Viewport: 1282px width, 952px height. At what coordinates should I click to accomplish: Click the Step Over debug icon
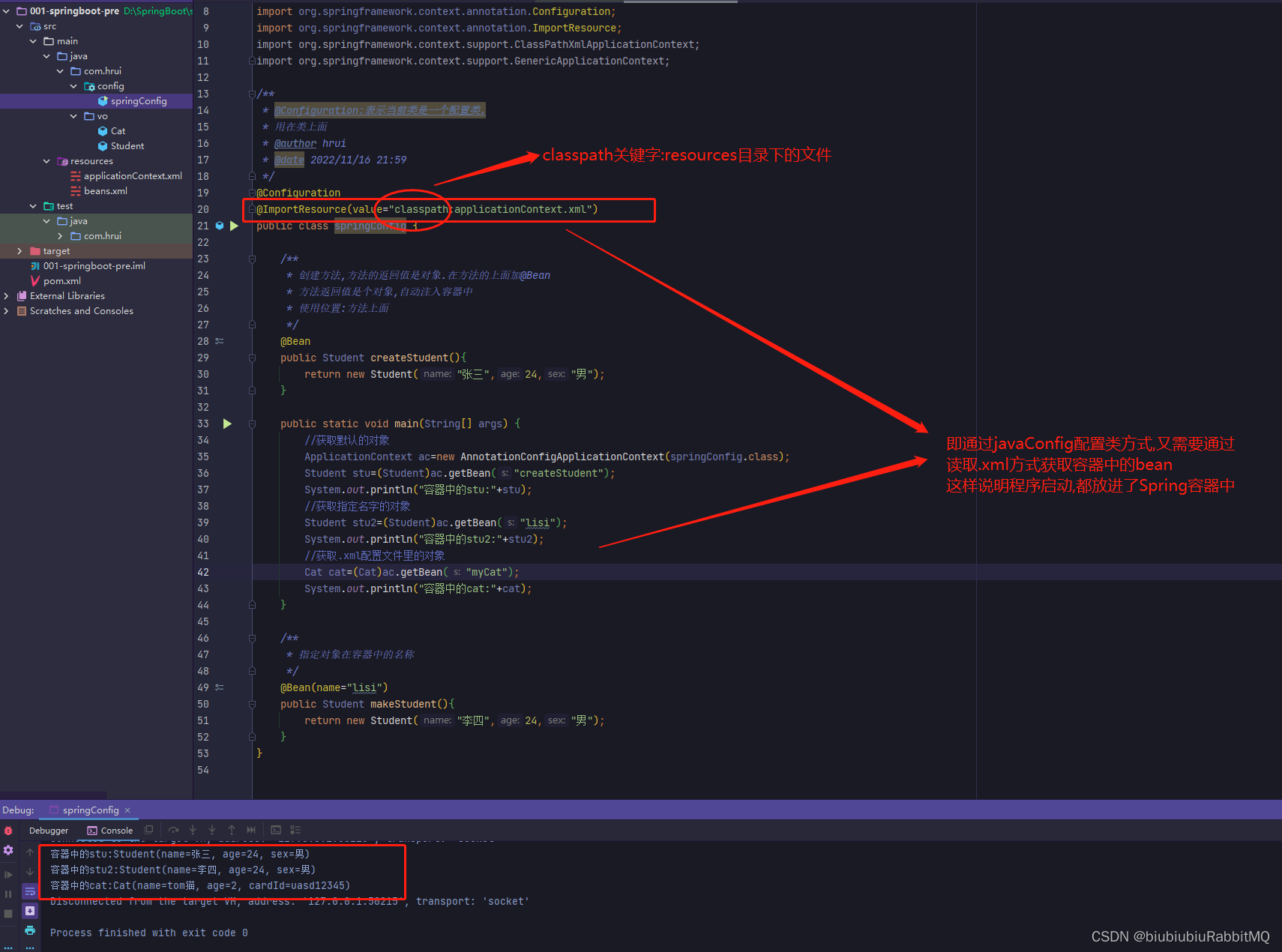[173, 830]
